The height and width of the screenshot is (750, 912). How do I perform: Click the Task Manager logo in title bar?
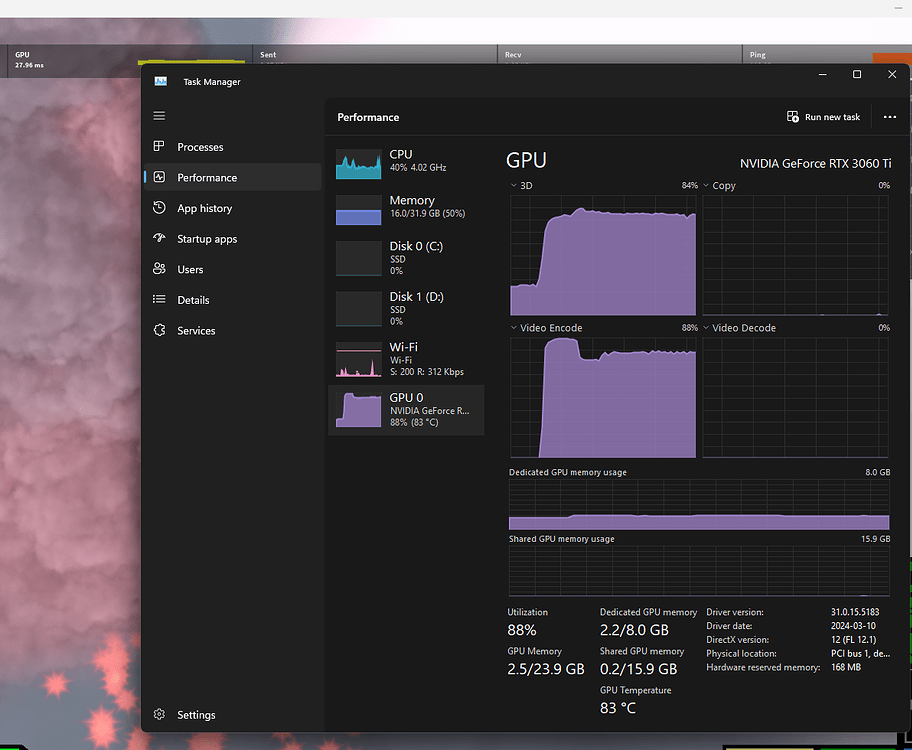coord(160,81)
